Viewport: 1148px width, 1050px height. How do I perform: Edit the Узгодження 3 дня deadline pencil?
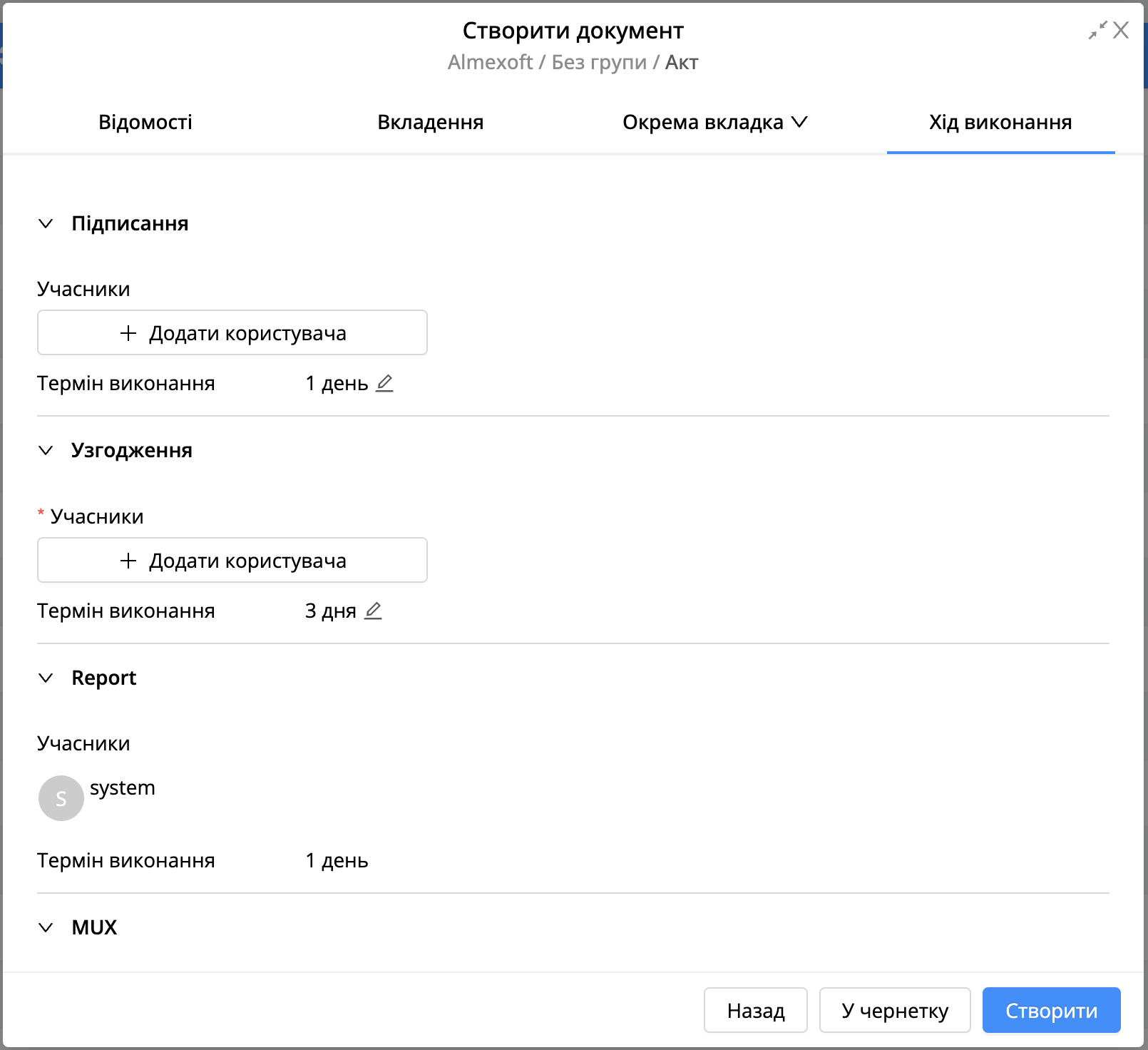[x=373, y=611]
